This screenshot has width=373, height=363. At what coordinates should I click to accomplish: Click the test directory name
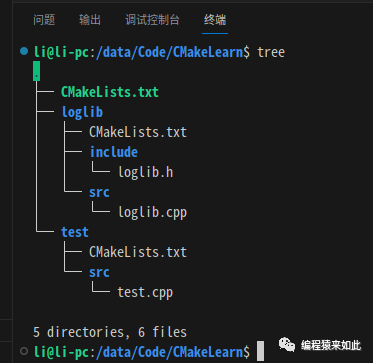tap(75, 232)
